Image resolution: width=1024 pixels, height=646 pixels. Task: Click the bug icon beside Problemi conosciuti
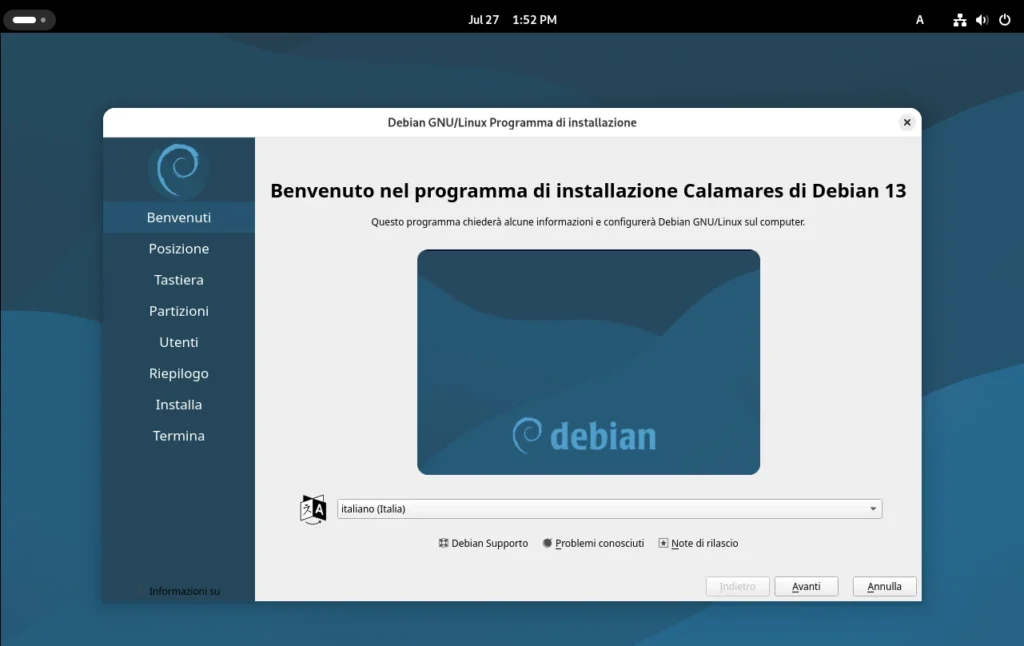coord(547,543)
